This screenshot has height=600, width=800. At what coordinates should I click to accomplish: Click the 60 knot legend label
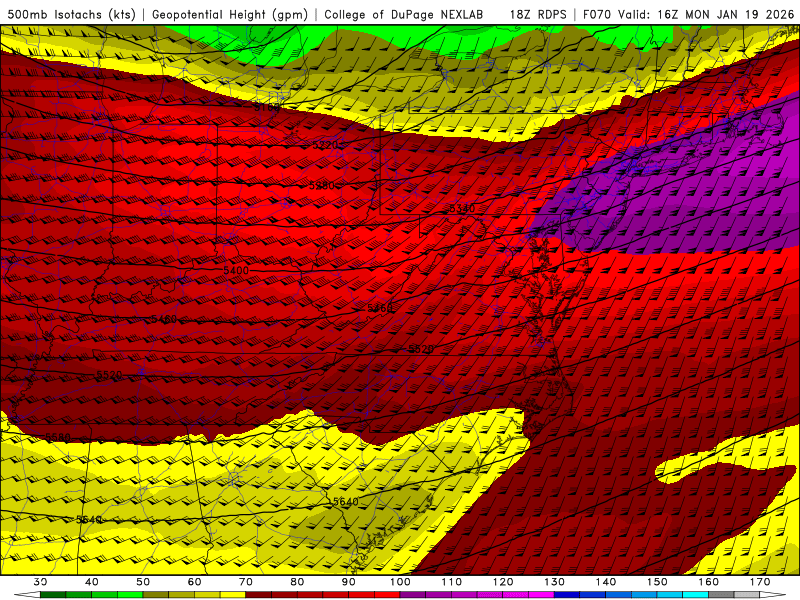tap(194, 582)
